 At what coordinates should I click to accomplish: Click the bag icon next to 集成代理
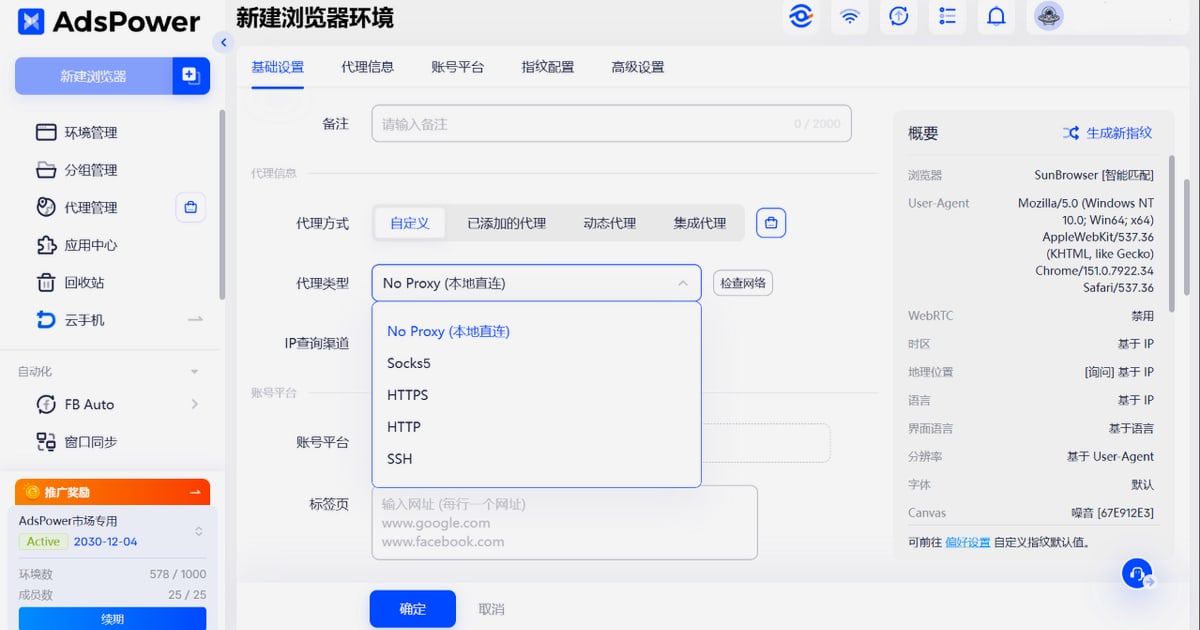click(771, 223)
